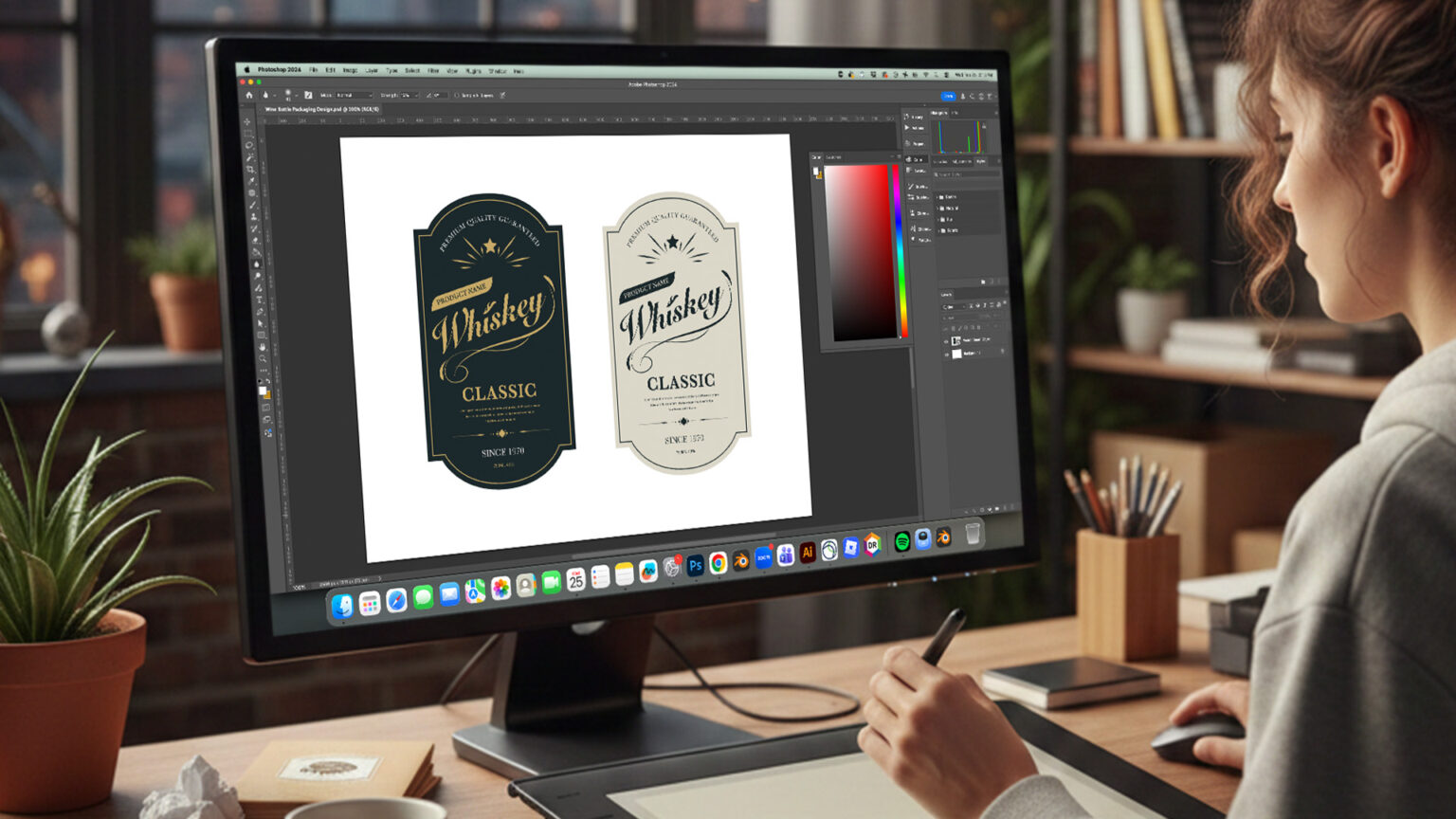This screenshot has width=1456, height=819.
Task: Click the brush settings panel icon in options bar
Action: (x=308, y=95)
